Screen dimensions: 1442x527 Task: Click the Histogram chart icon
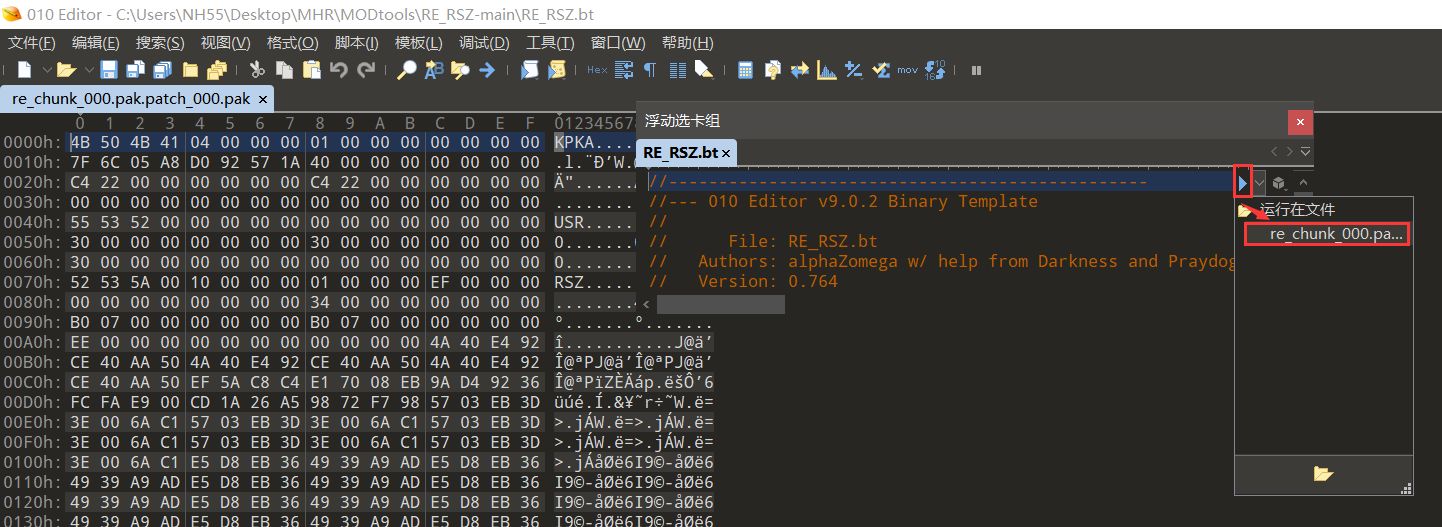827,70
